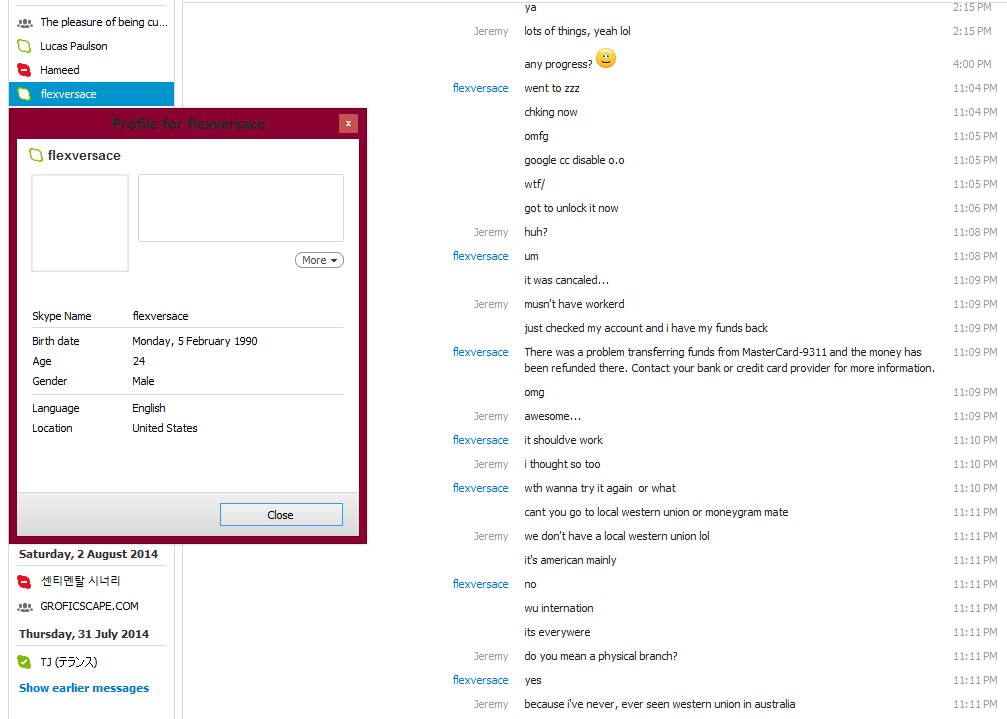Dismiss the profile dialog via the red X

(348, 123)
